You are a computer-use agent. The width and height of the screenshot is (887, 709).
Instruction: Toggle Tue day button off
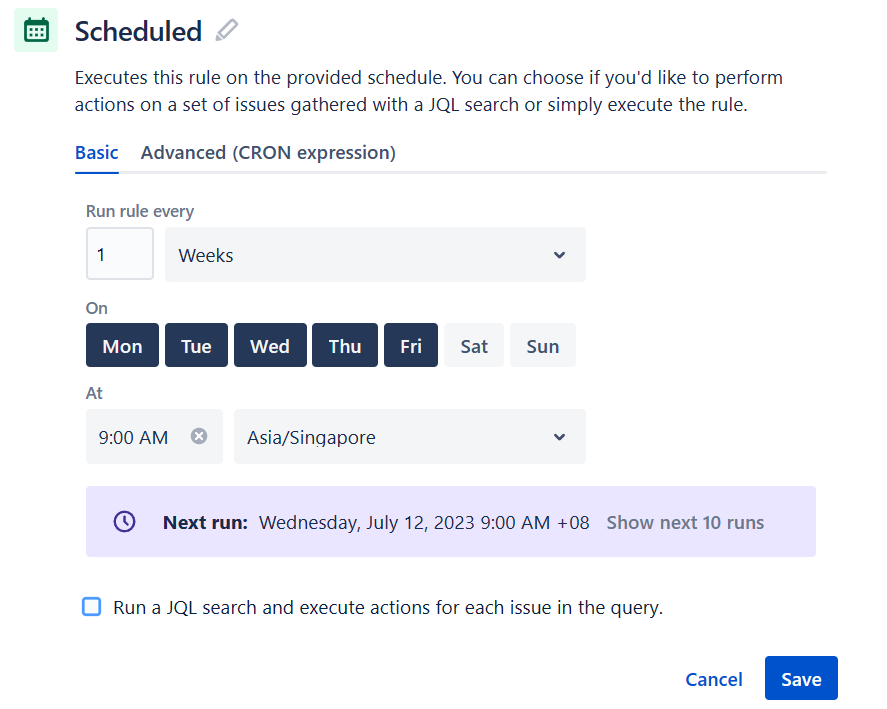[x=196, y=346]
